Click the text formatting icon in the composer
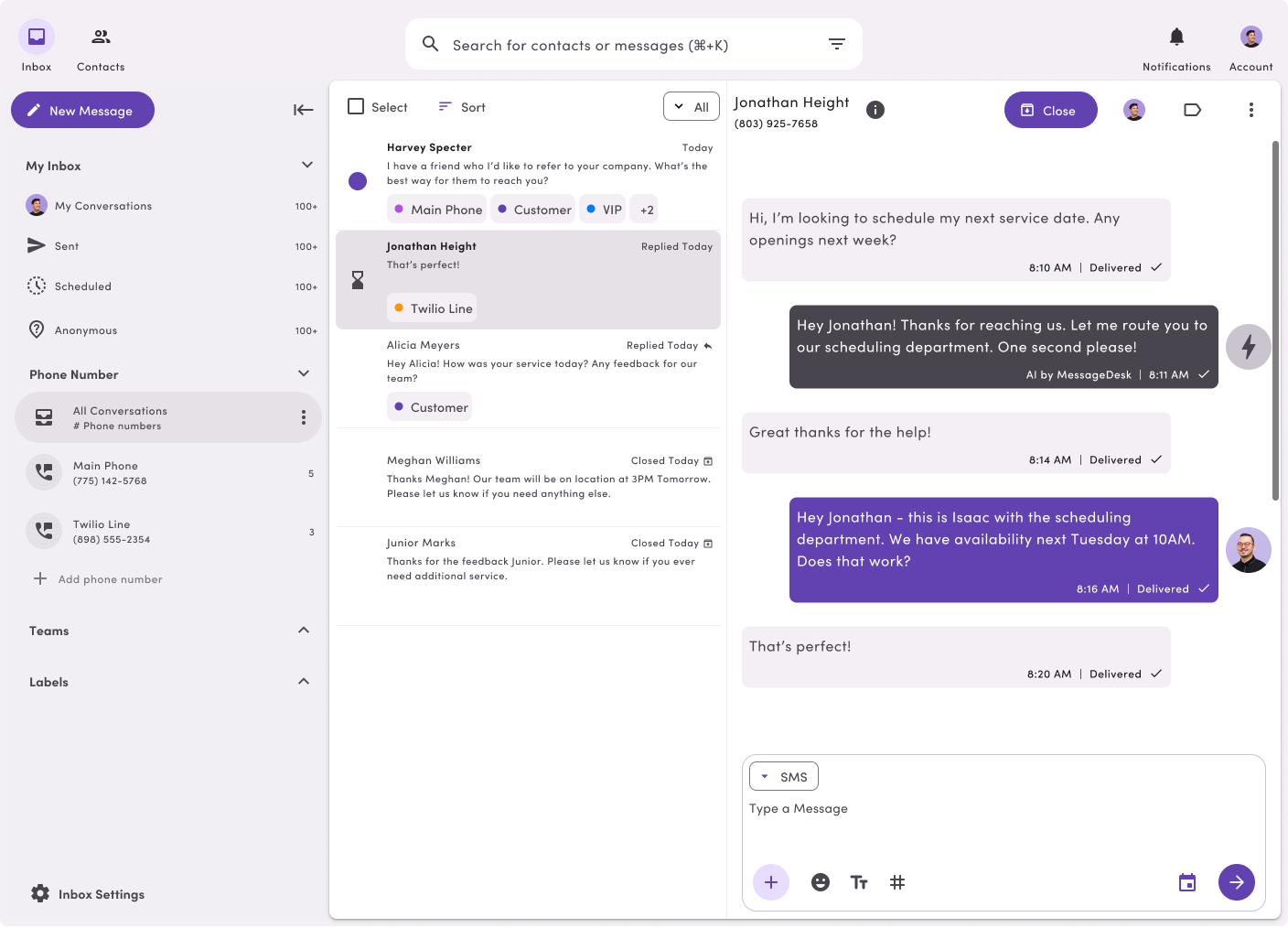1288x928 pixels. pyautogui.click(x=859, y=882)
